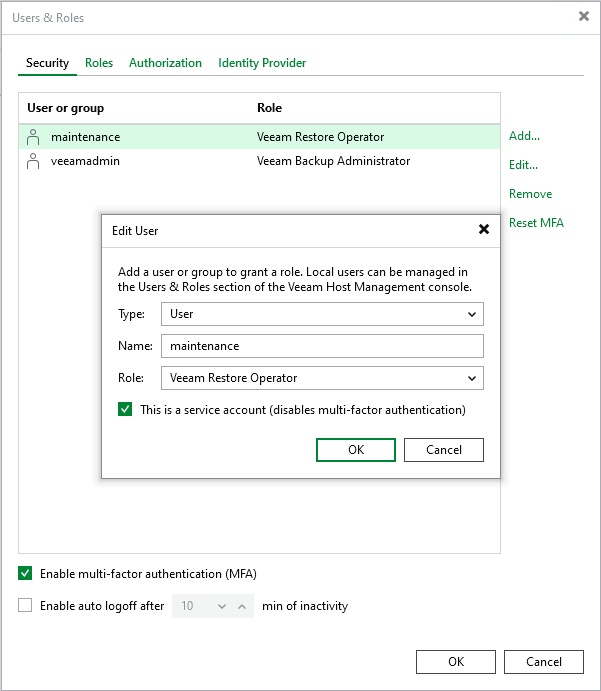Screen dimensions: 601x691
Task: Open the Authorization tab
Action: pyautogui.click(x=165, y=63)
